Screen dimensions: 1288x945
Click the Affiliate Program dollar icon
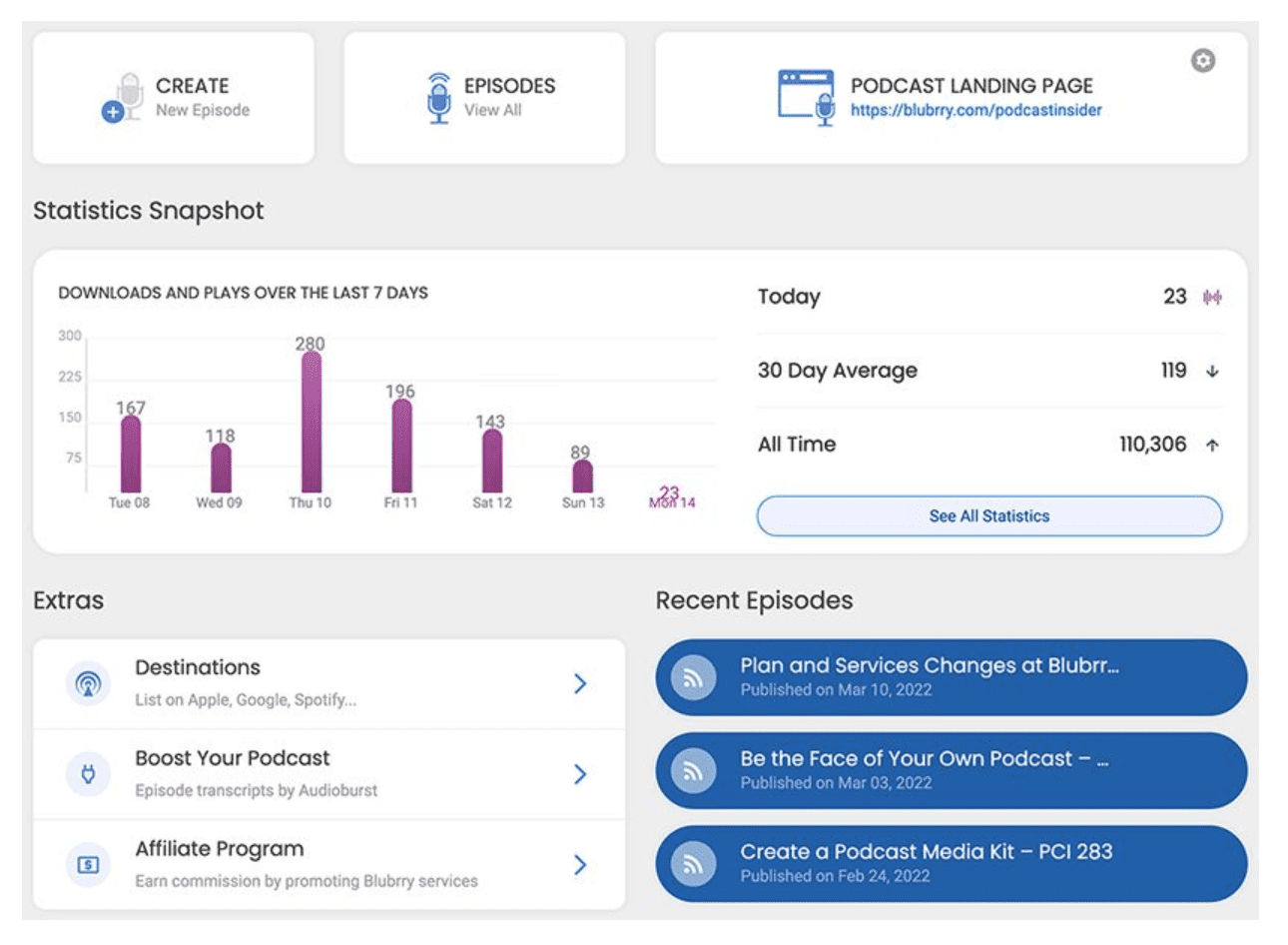pos(88,865)
